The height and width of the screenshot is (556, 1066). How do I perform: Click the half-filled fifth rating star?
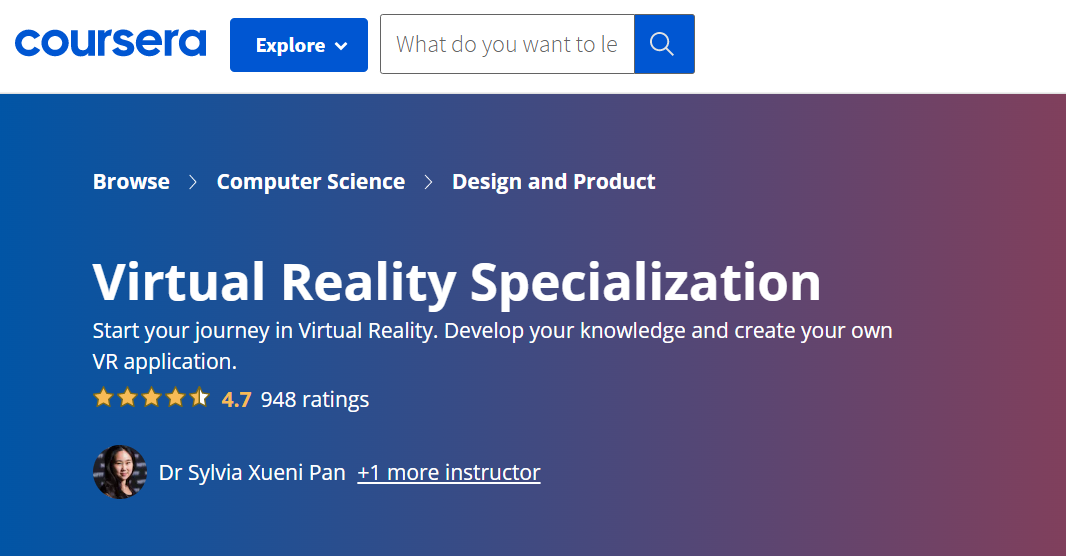point(199,398)
